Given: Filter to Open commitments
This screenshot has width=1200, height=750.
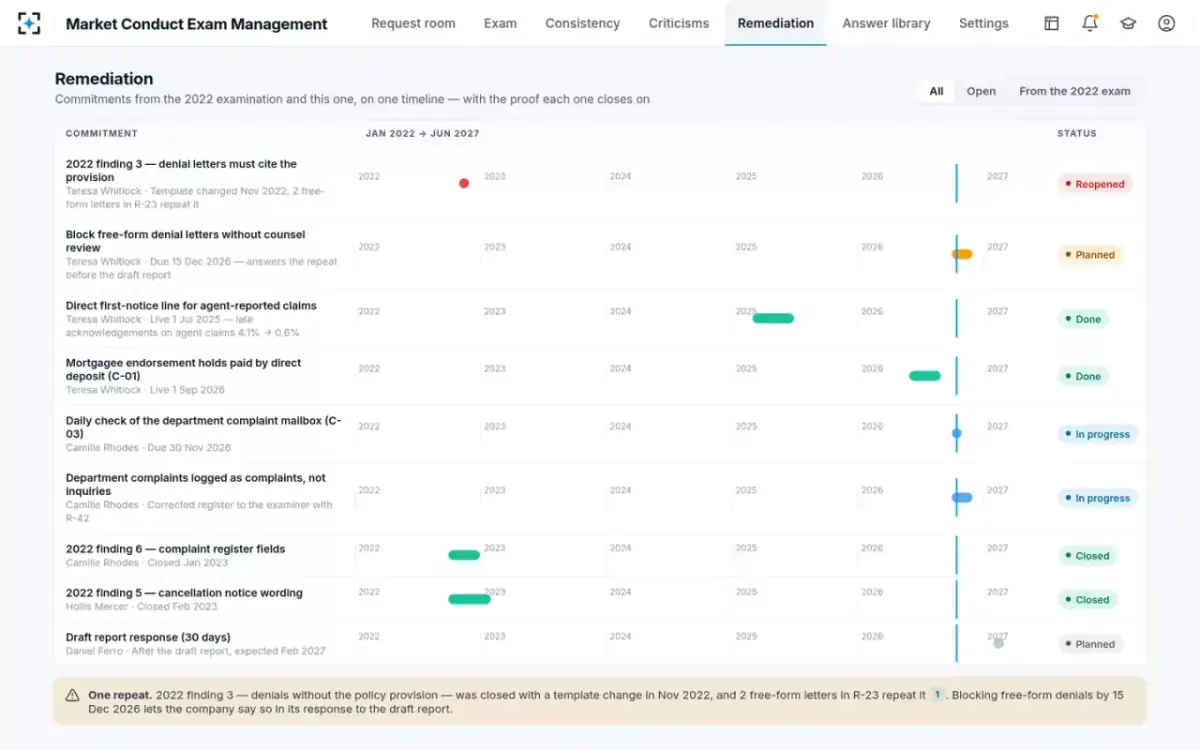Looking at the screenshot, I should [981, 91].
